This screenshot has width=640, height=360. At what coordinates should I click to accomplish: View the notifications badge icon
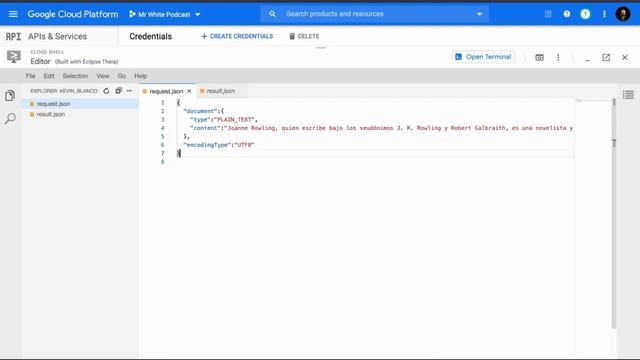pyautogui.click(x=585, y=14)
